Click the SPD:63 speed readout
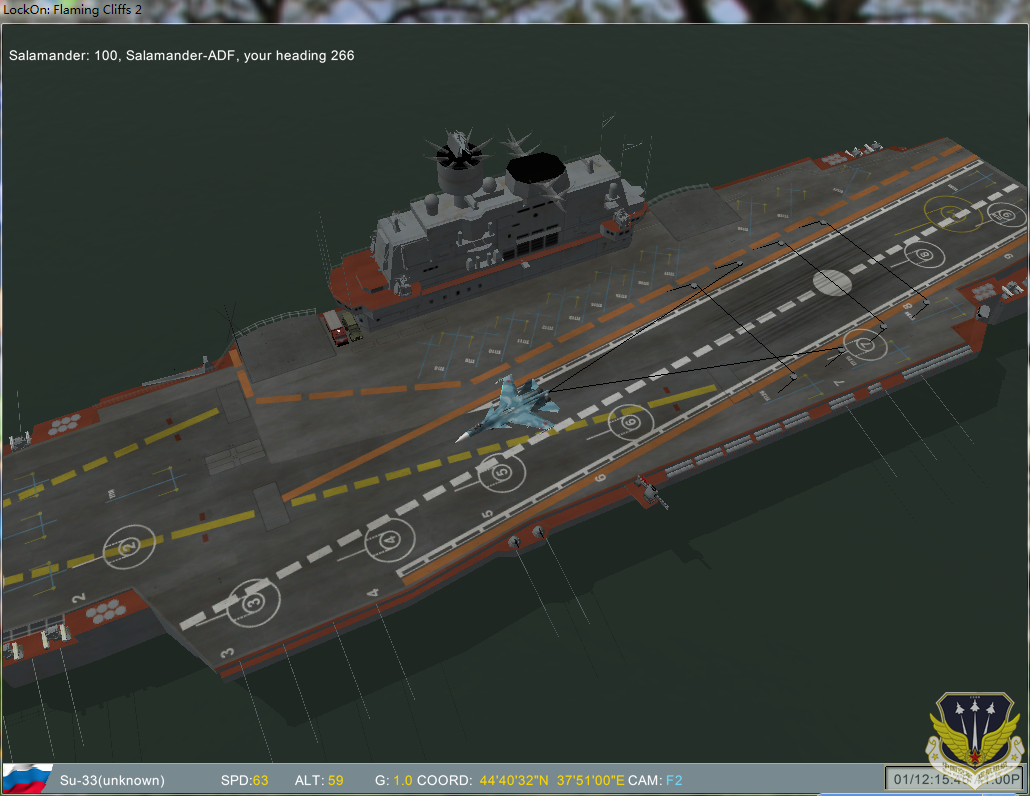This screenshot has width=1030, height=796. pyautogui.click(x=244, y=780)
